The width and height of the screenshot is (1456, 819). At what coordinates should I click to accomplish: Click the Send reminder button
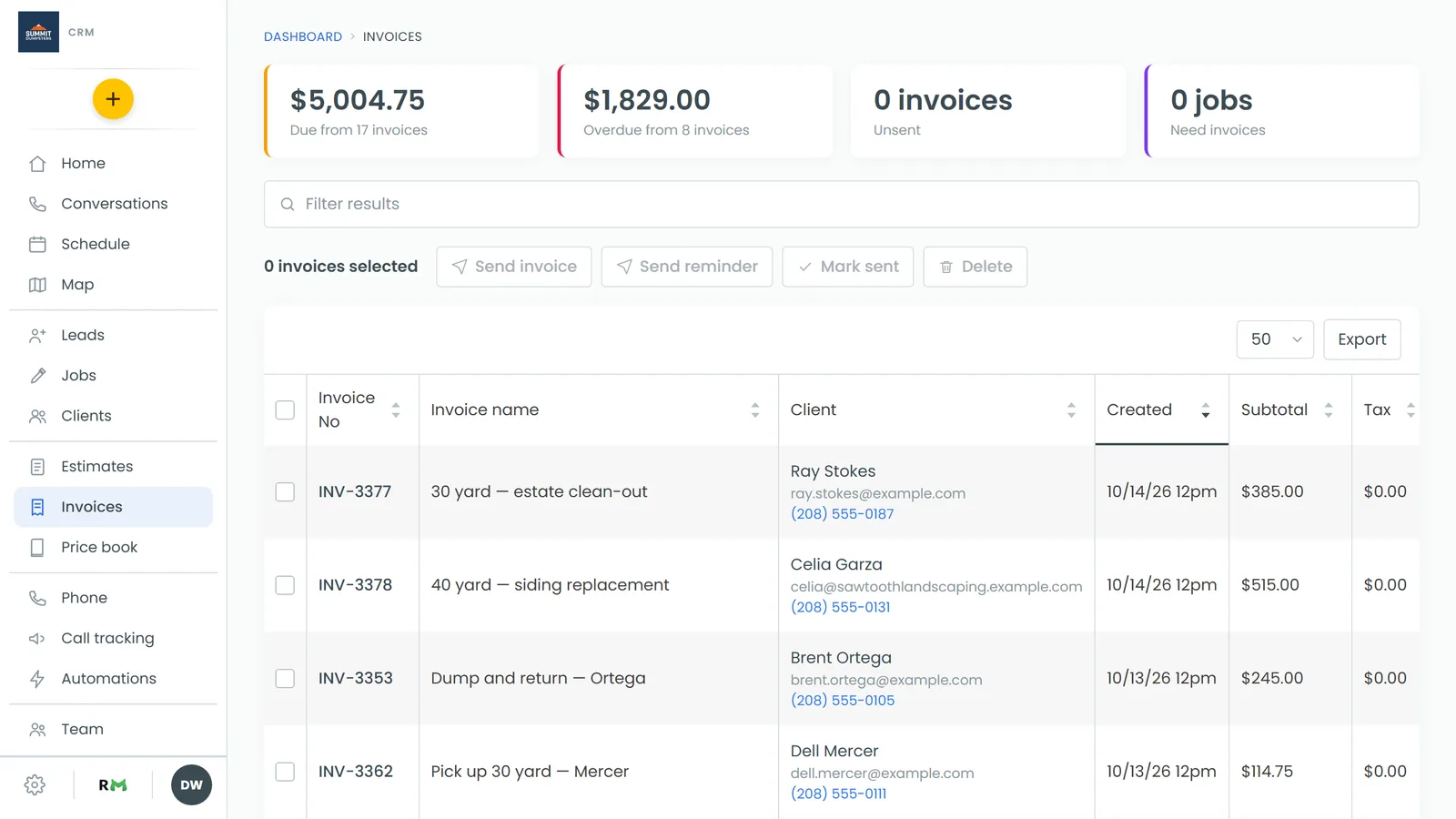687,267
